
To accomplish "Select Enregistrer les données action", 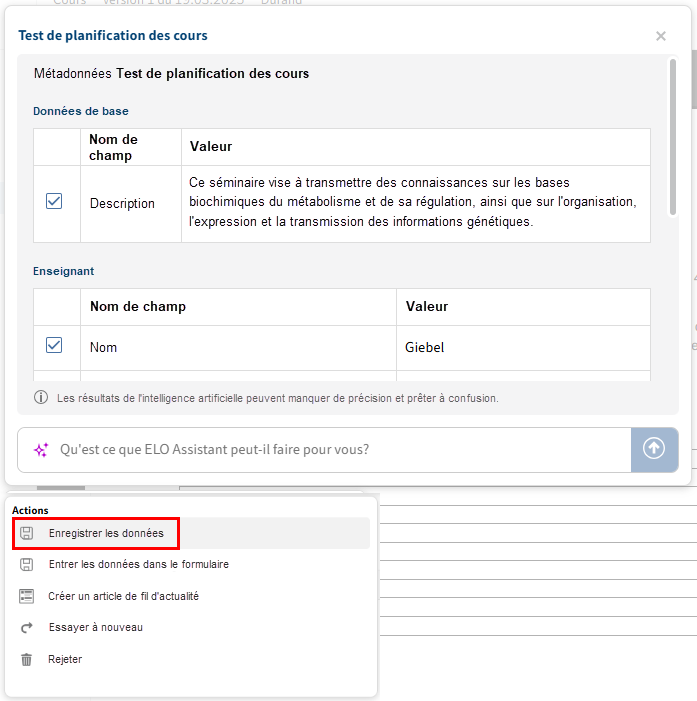I will pos(191,533).
